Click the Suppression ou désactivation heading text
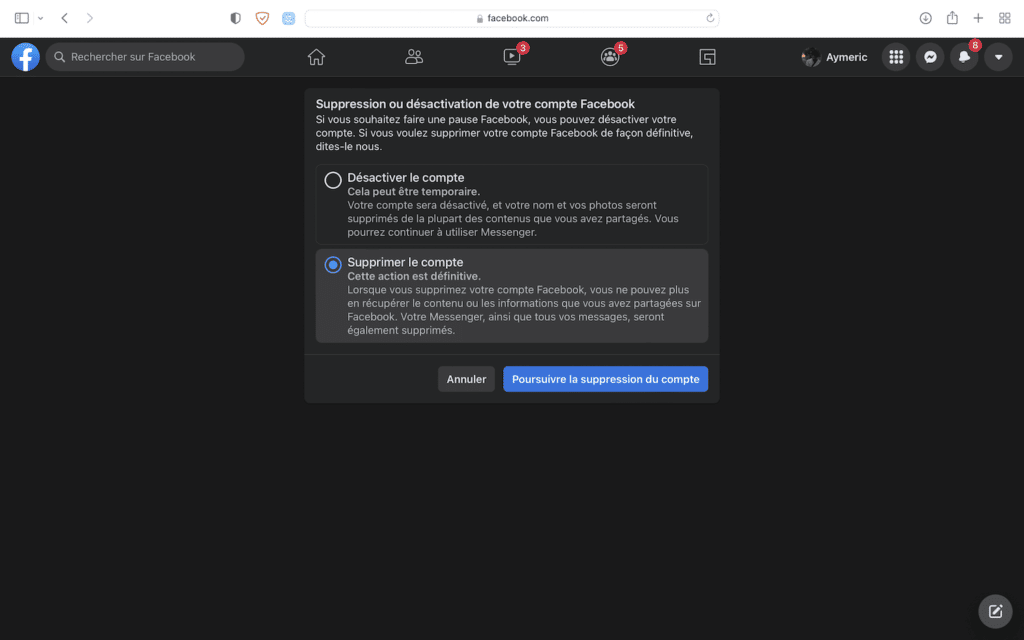 475,104
